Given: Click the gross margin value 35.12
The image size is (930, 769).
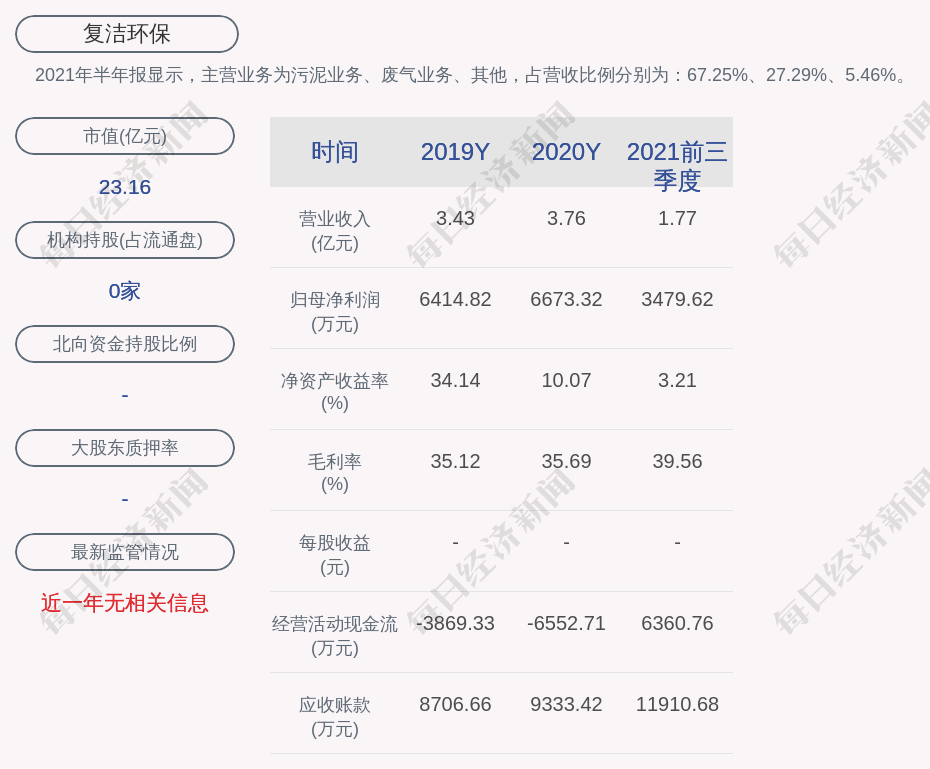Looking at the screenshot, I should coord(455,461).
